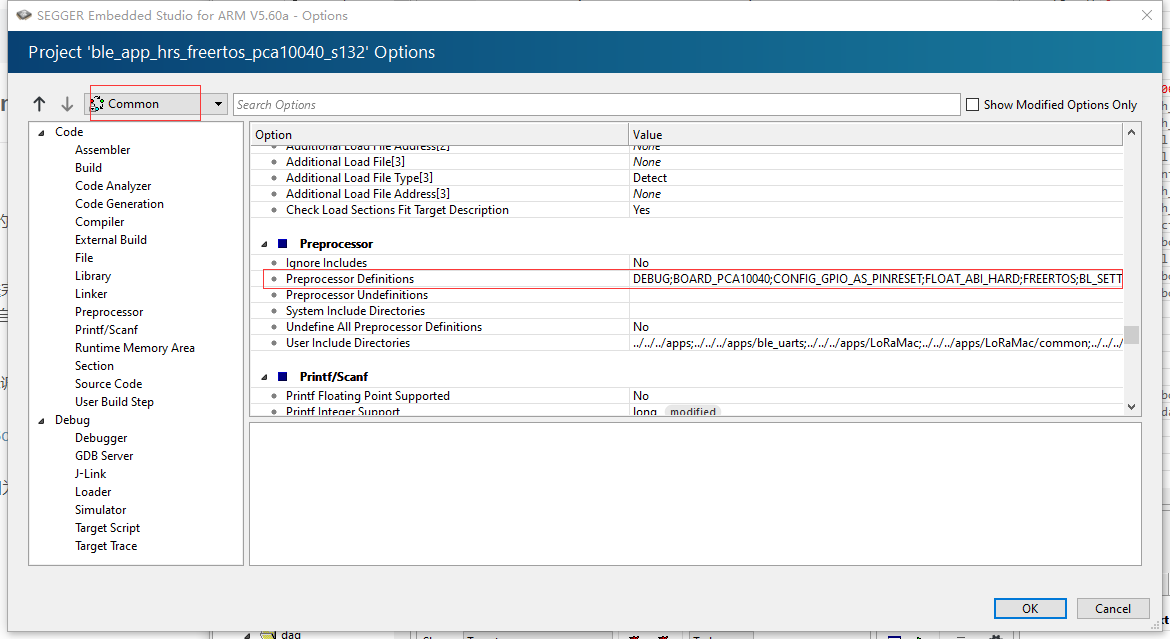
Task: Open the Common configuration dropdown
Action: 218,103
